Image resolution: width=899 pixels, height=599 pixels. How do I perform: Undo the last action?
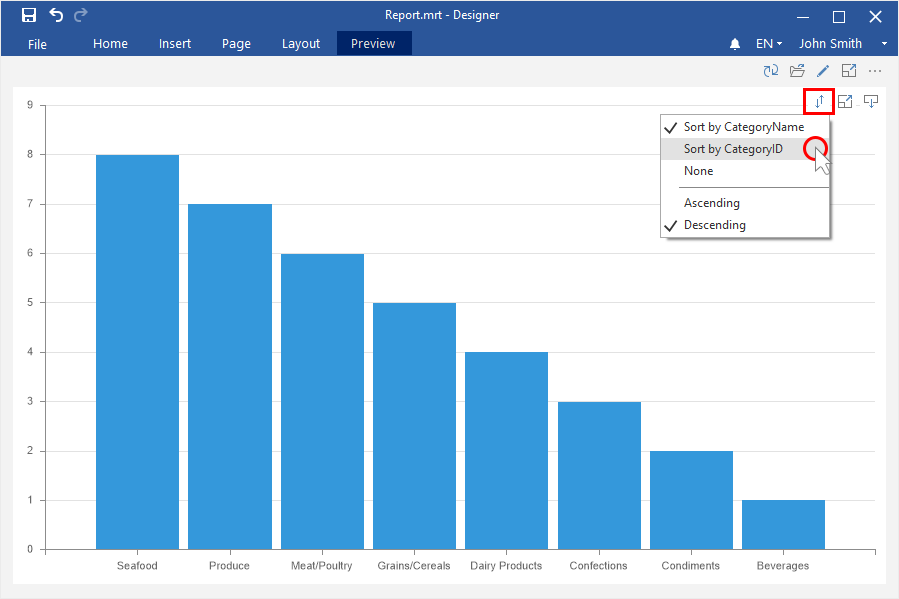pos(56,15)
